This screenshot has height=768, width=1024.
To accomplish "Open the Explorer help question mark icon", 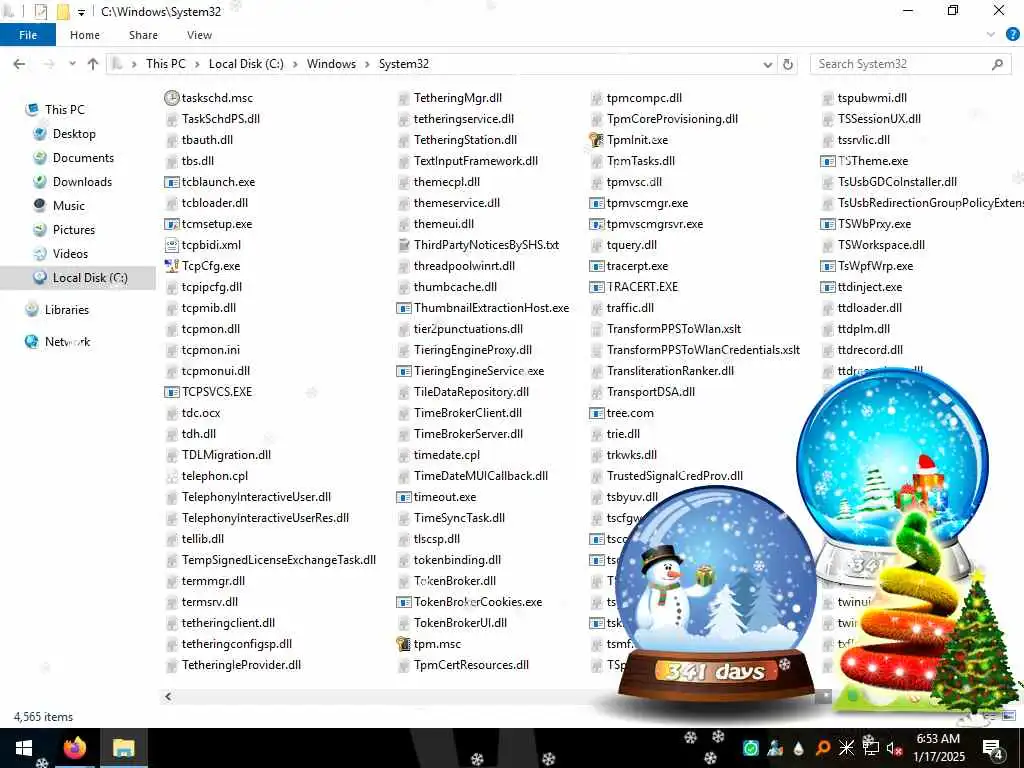I will [1012, 35].
